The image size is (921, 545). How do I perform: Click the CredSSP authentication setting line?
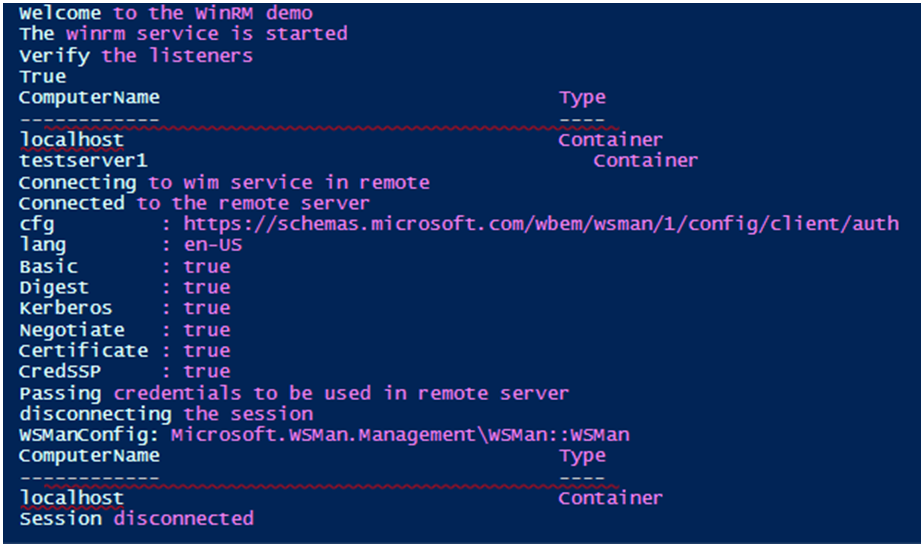[124, 372]
